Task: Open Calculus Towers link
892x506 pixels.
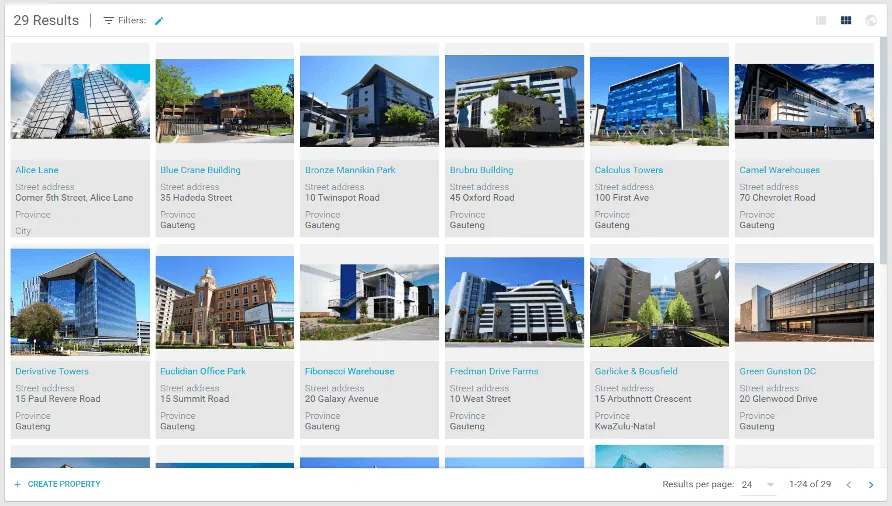Action: (x=629, y=170)
